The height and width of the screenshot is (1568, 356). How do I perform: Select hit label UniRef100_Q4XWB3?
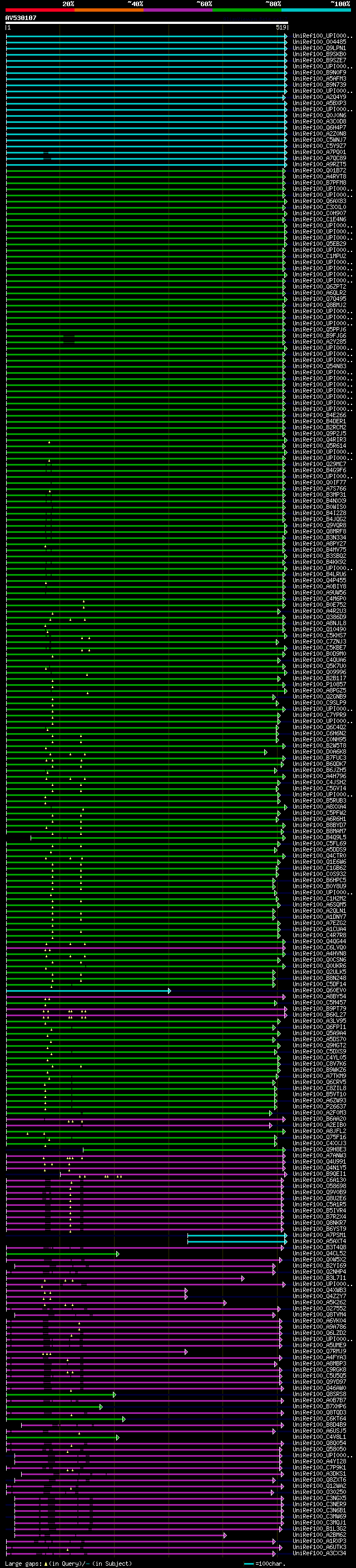click(x=319, y=1290)
